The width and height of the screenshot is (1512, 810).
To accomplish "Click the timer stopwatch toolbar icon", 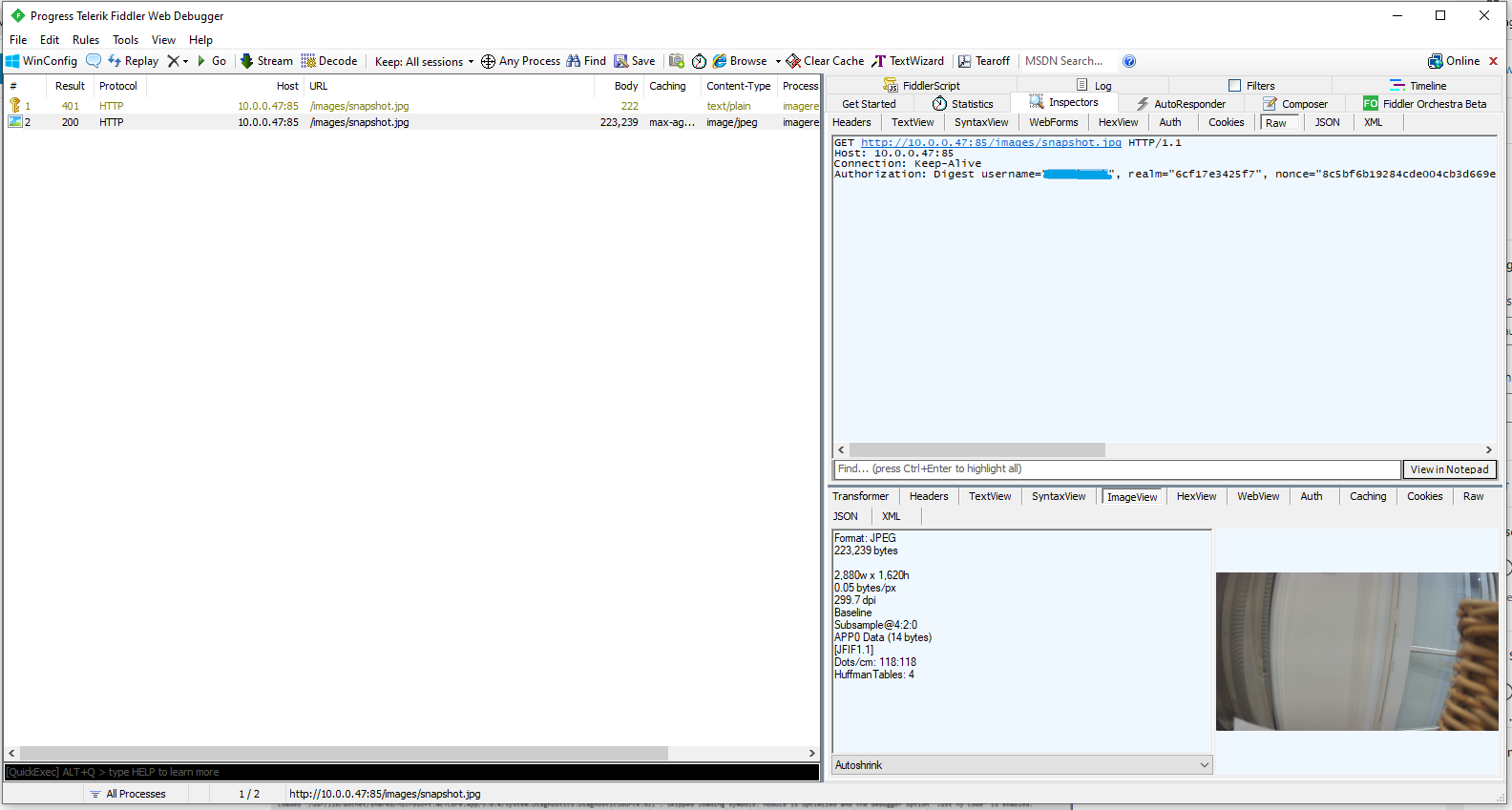I will click(x=699, y=61).
